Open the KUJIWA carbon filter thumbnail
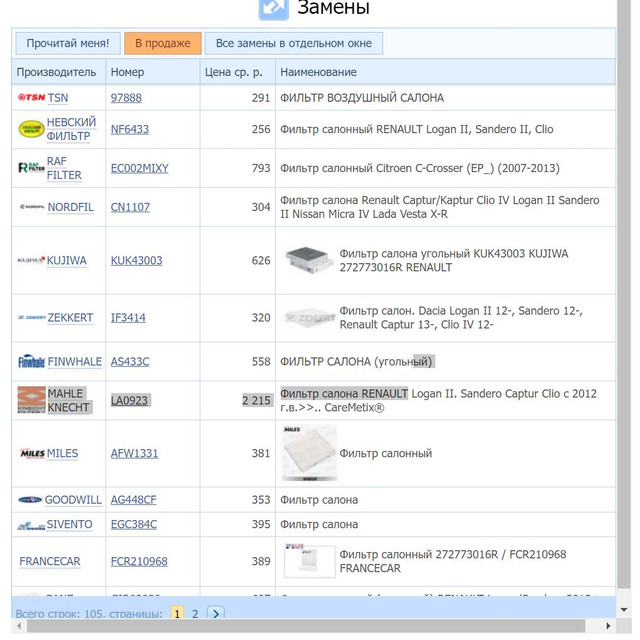Image resolution: width=640 pixels, height=640 pixels. 309,260
